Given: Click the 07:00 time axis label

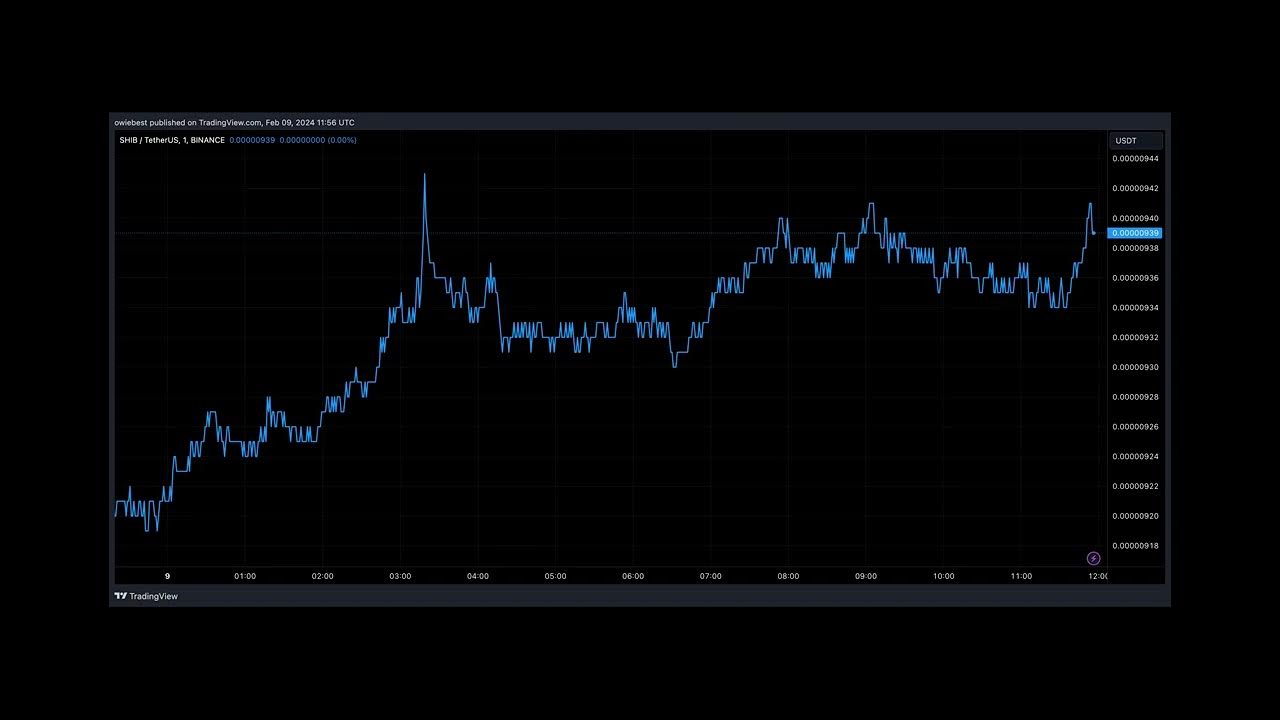Looking at the screenshot, I should coord(710,576).
